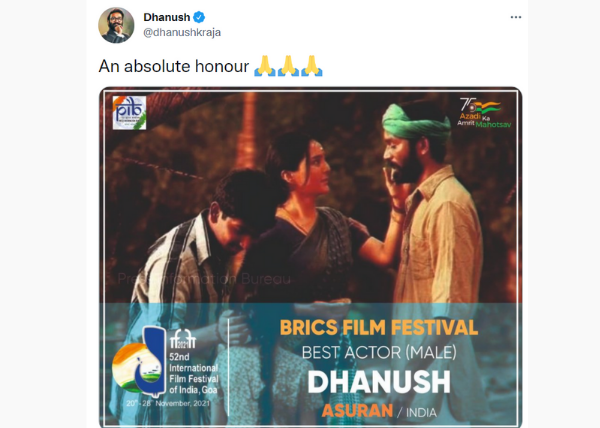Visit the @dhanushkraja handle link
This screenshot has height=428, width=600.
[182, 33]
